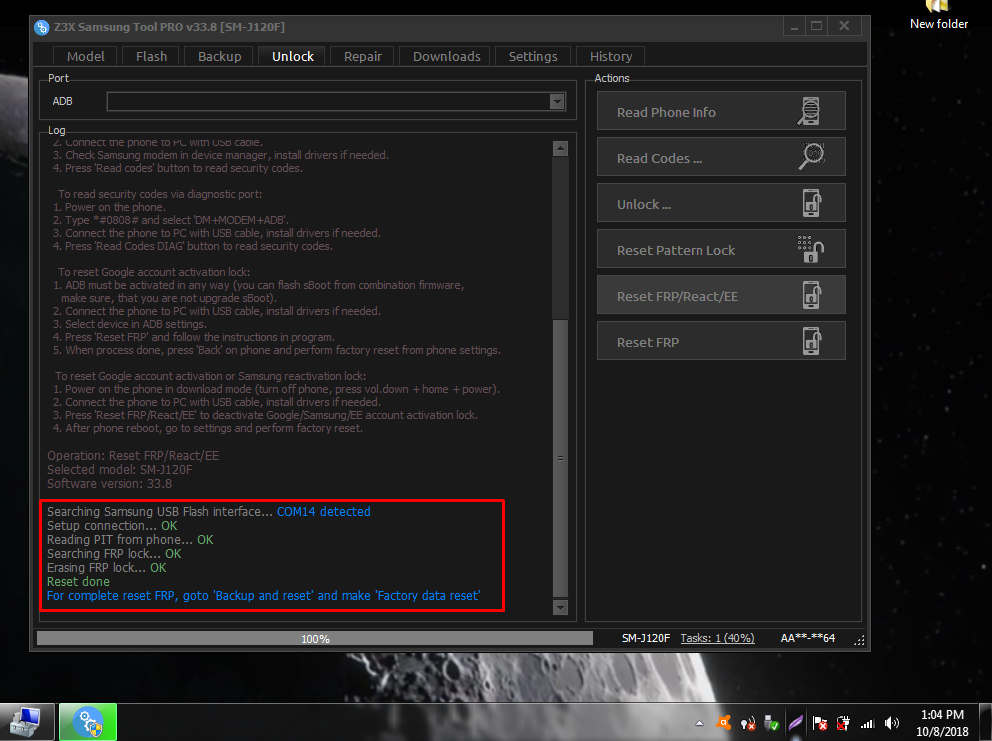Click the AA**-**64 card serial text

tap(808, 638)
